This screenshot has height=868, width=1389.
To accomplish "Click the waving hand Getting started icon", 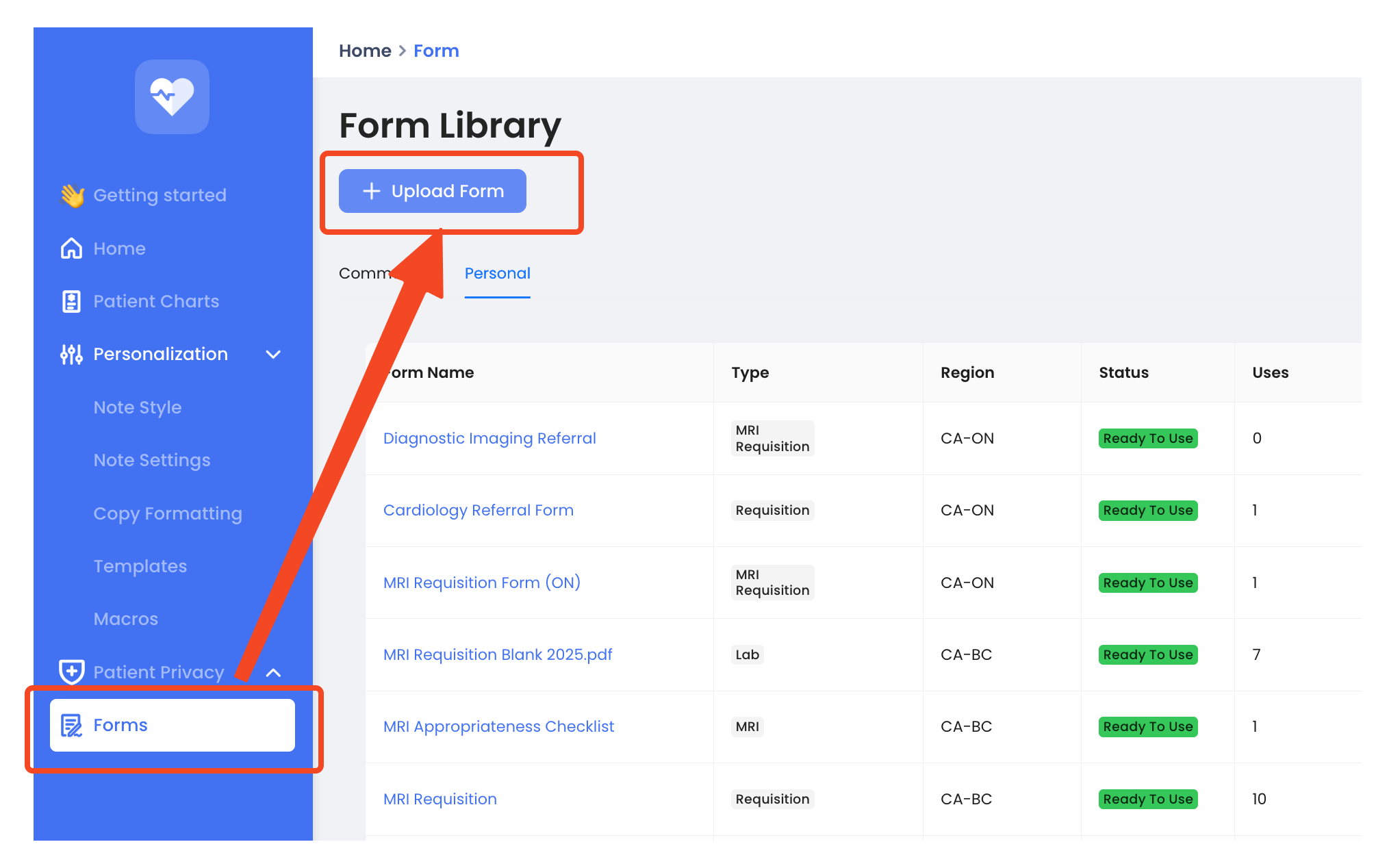I will pos(72,196).
